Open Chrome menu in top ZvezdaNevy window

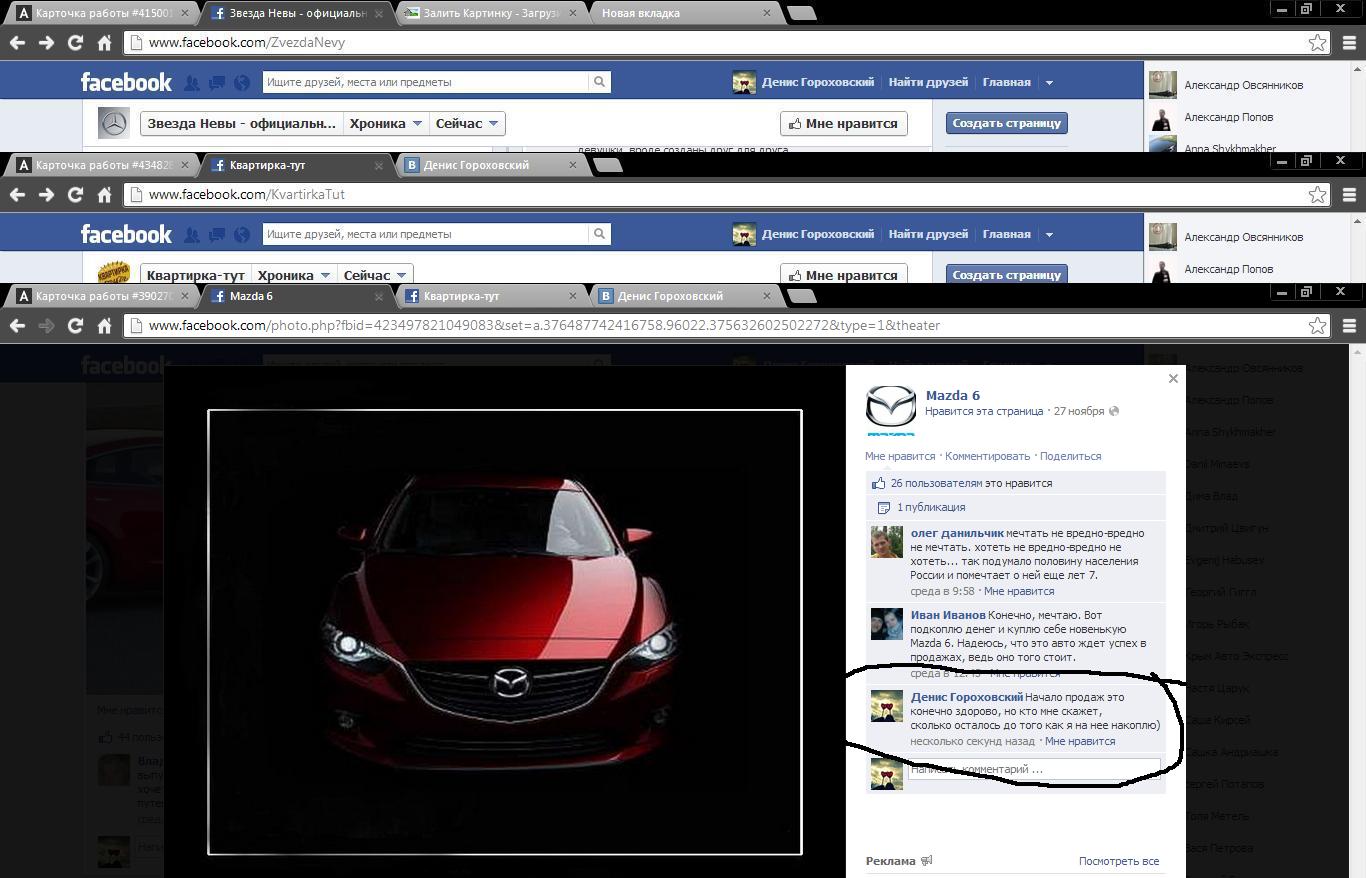(1349, 43)
